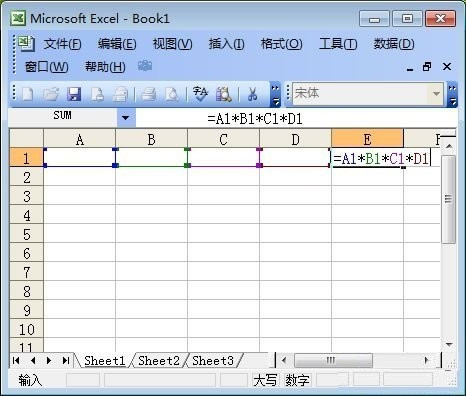The image size is (466, 396).
Task: Click the Open file folder icon
Action: tap(51, 94)
